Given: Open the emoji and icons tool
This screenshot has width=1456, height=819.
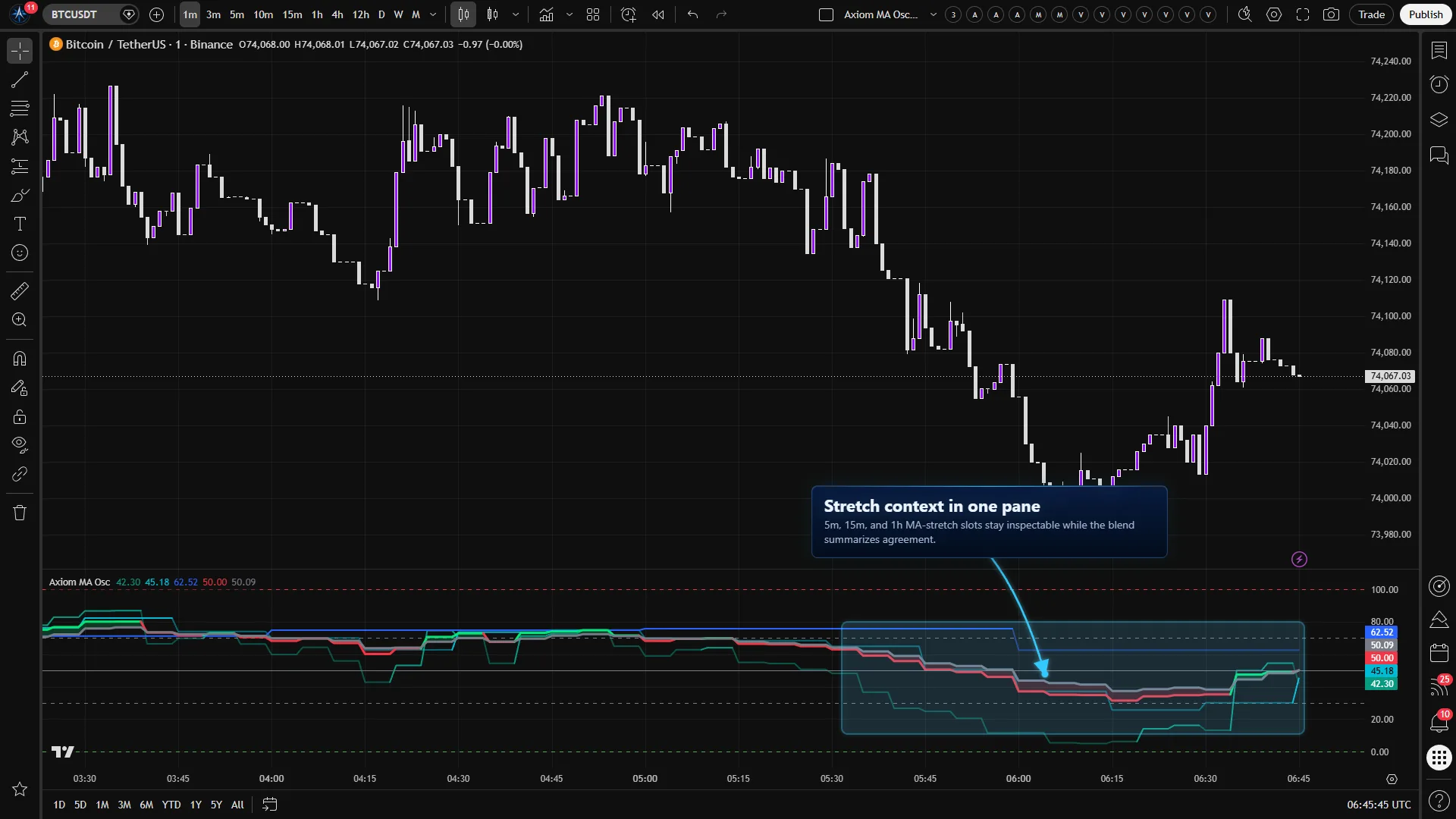Looking at the screenshot, I should [20, 253].
